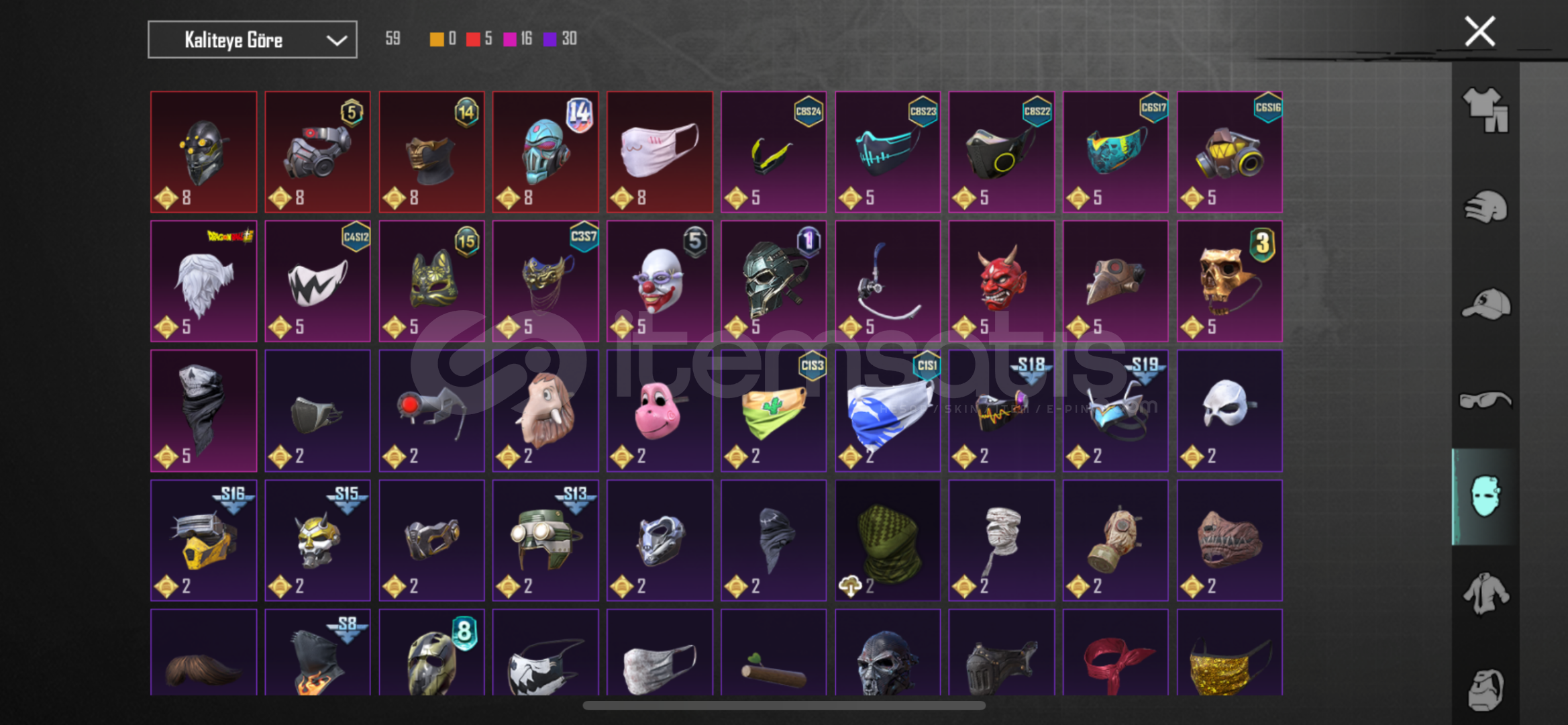Select the sunglasses category icon
Screen dimensions: 1568x725
pyautogui.click(x=1485, y=401)
